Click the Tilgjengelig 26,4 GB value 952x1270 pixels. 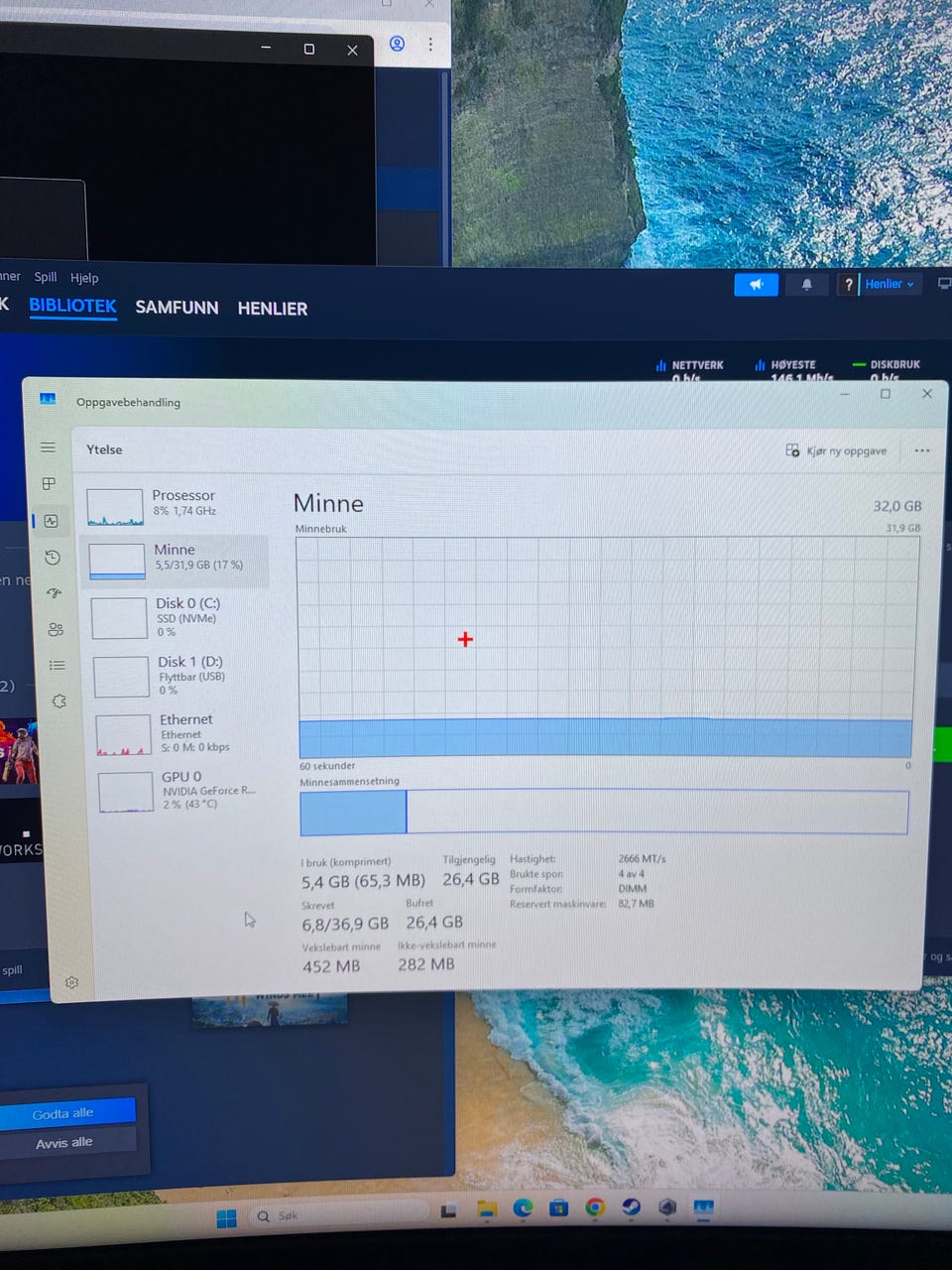pos(471,879)
